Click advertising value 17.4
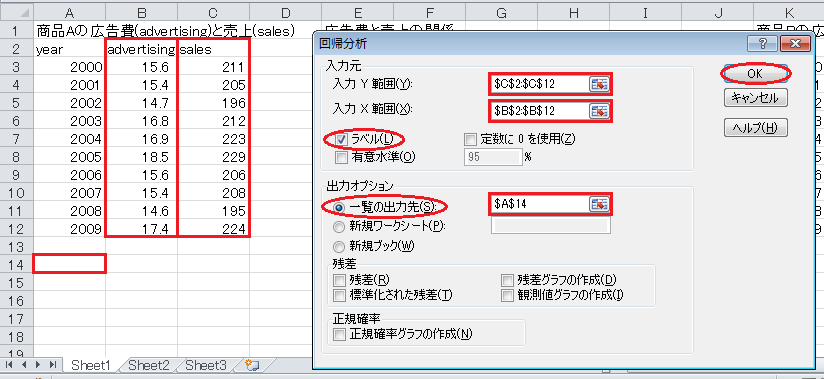824x379 pixels. [141, 229]
